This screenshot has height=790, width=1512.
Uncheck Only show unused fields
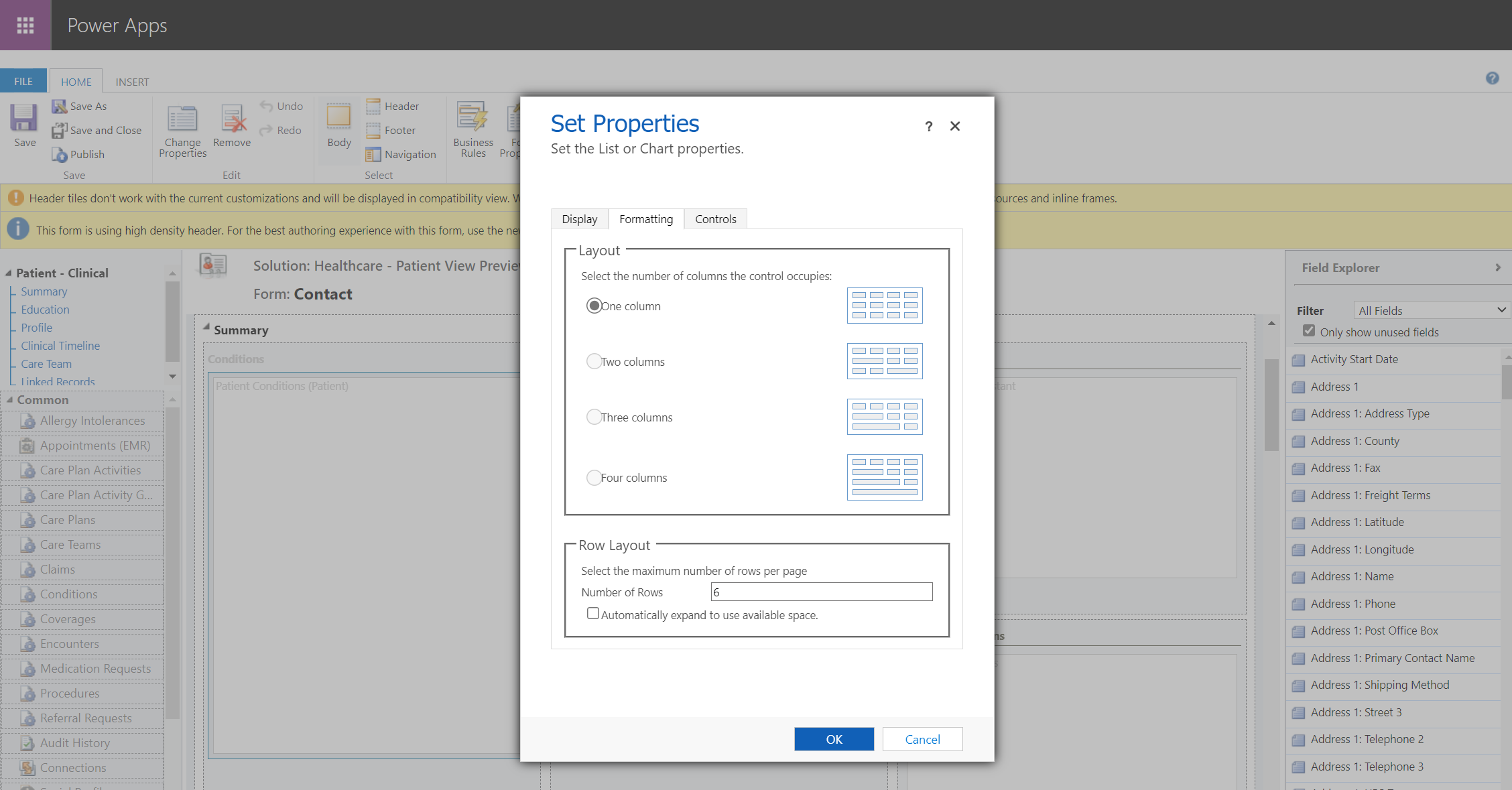(x=1308, y=331)
